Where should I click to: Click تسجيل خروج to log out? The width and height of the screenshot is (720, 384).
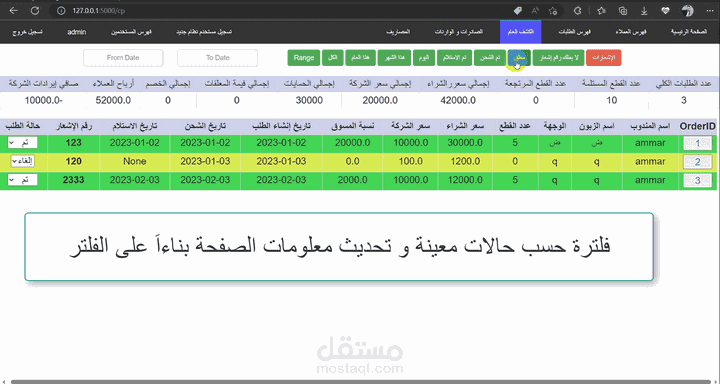pos(28,32)
